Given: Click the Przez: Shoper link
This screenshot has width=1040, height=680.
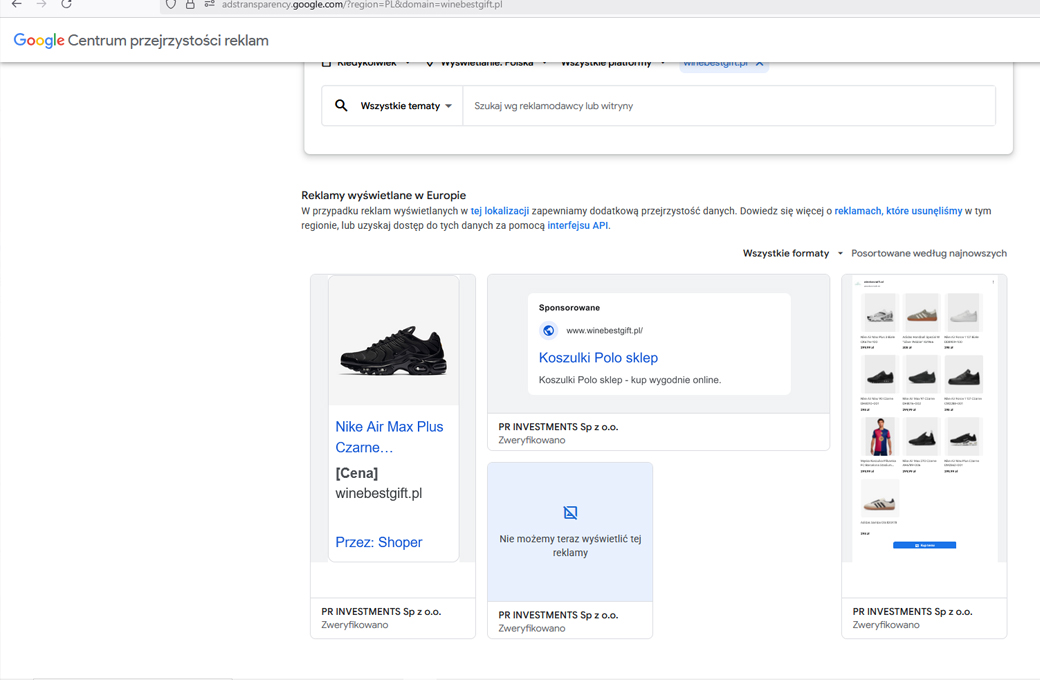Looking at the screenshot, I should 379,542.
